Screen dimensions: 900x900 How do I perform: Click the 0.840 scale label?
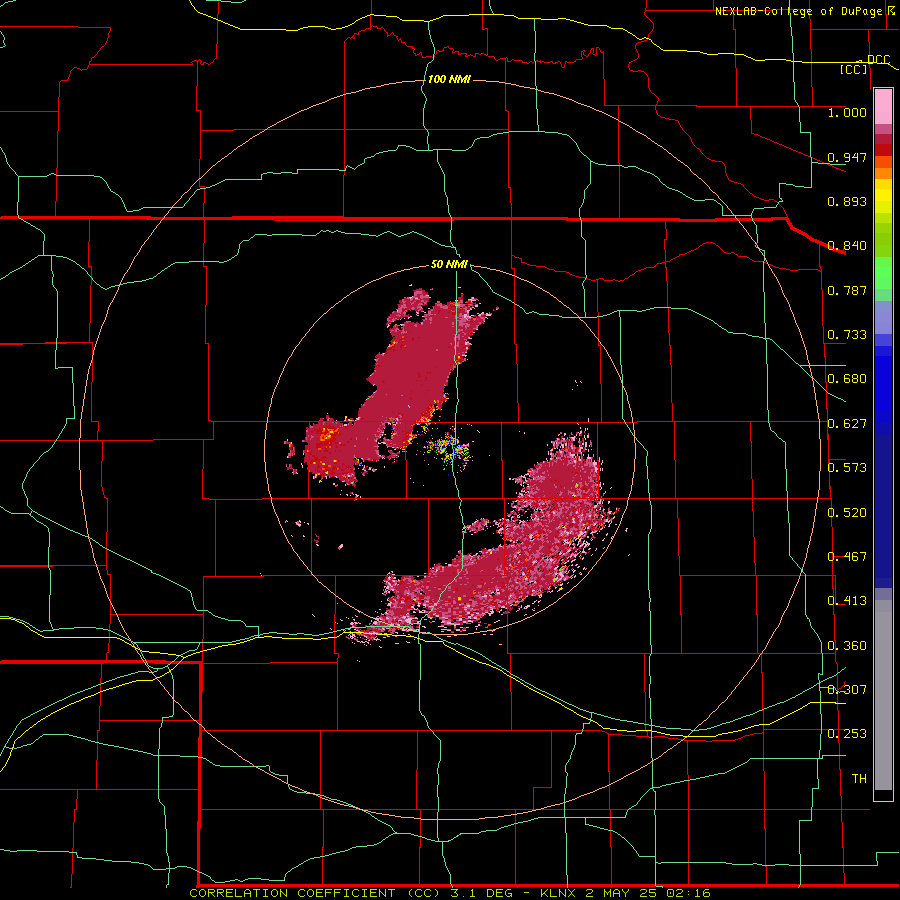click(x=847, y=246)
